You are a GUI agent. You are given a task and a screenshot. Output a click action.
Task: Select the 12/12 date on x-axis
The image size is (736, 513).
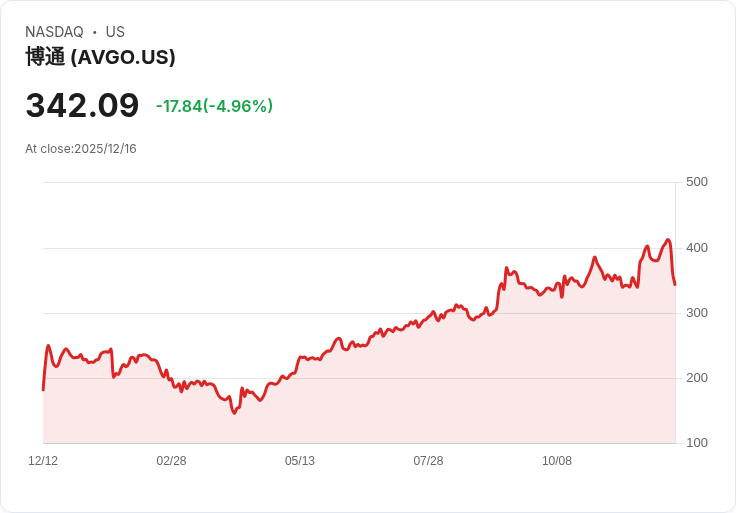43,461
